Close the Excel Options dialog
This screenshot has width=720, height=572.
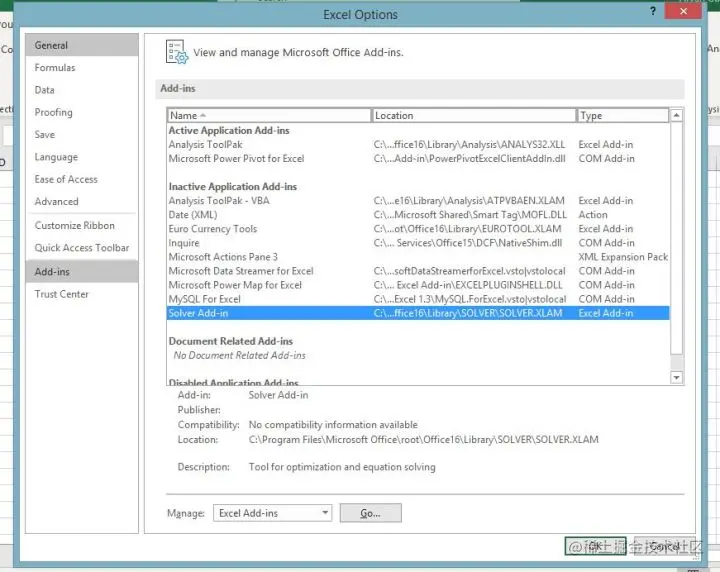tap(683, 11)
